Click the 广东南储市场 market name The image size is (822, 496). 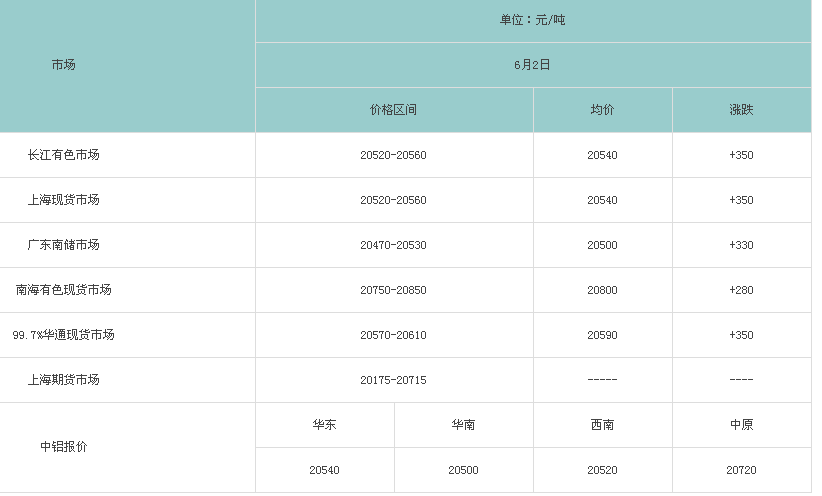(63, 245)
